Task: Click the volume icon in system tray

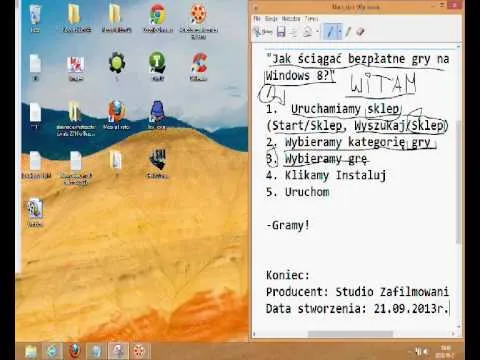Action: coord(425,351)
